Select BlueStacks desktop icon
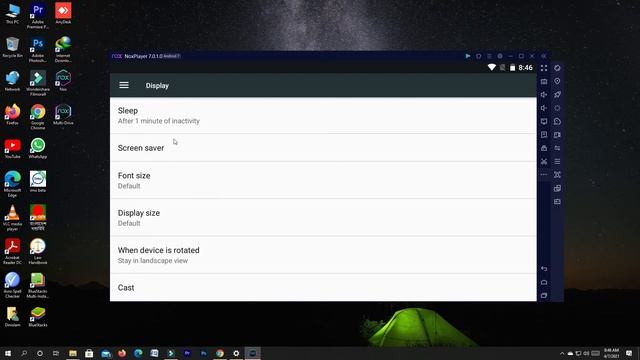The image size is (640, 360). [38, 316]
